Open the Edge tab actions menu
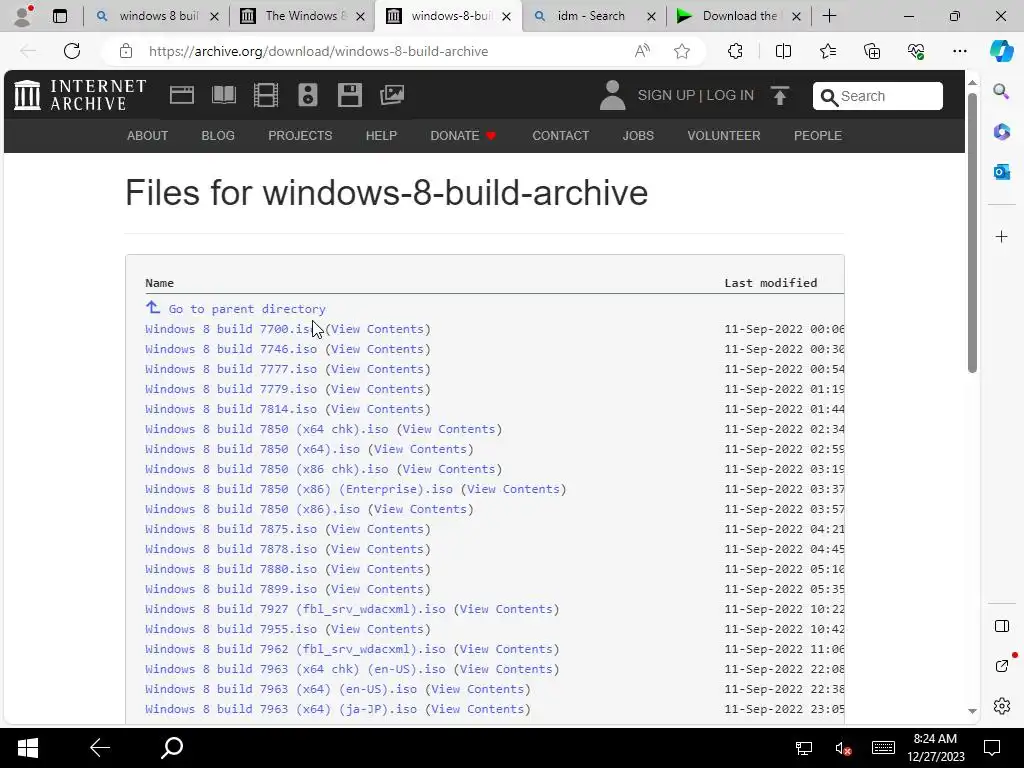This screenshot has height=768, width=1024. pos(59,16)
